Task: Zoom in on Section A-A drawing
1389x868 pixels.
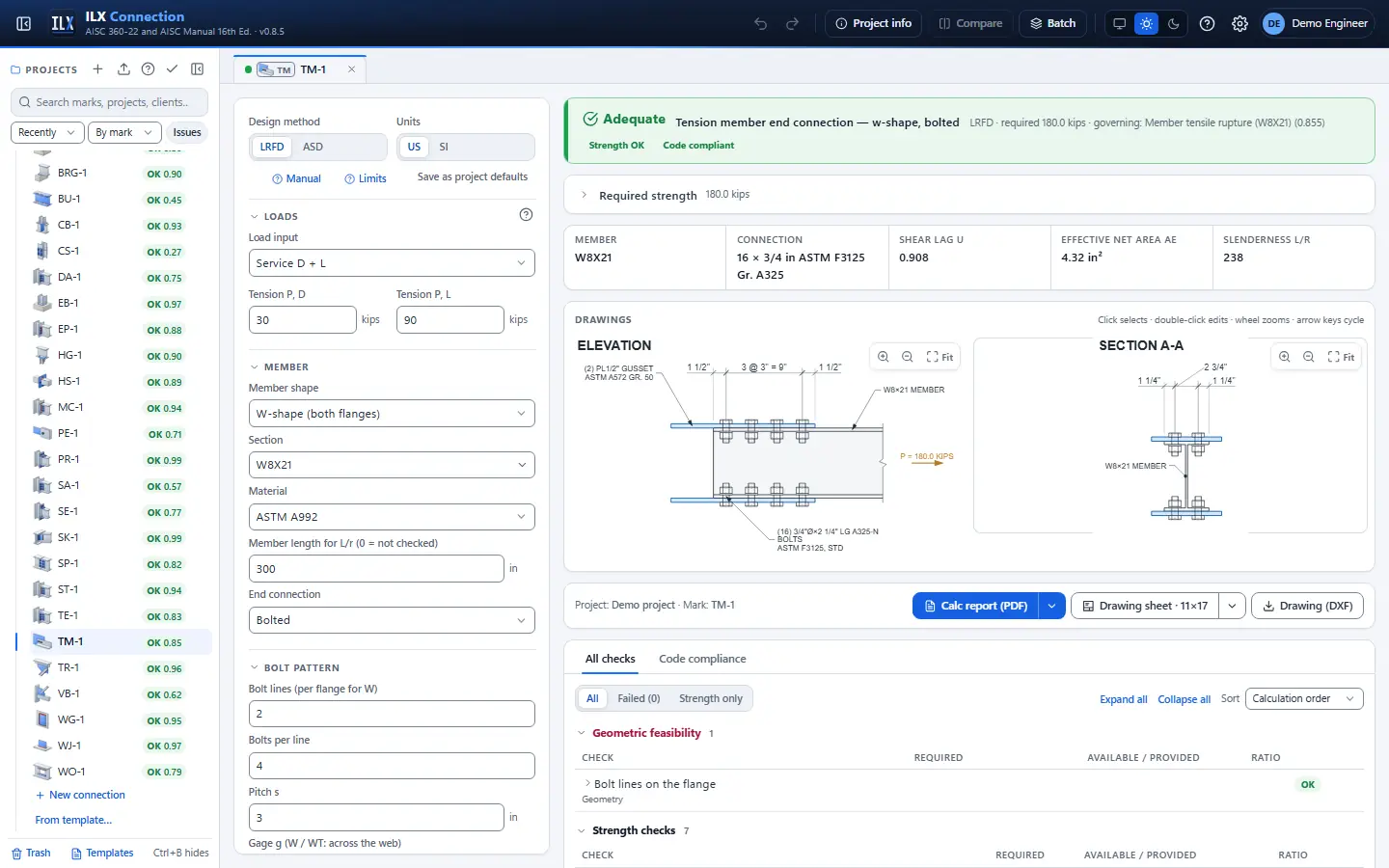Action: click(1284, 357)
